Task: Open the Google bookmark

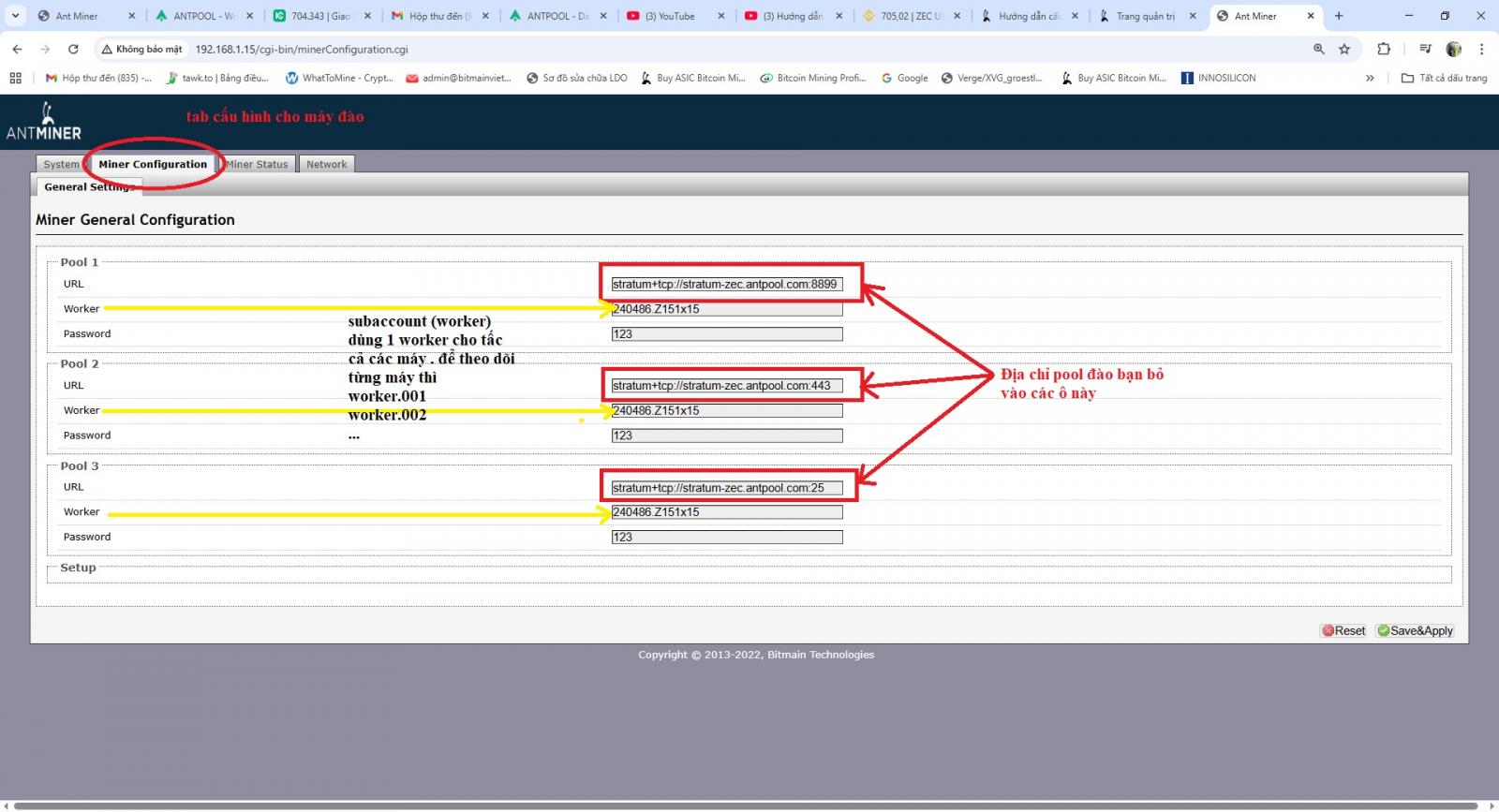Action: pyautogui.click(x=905, y=78)
